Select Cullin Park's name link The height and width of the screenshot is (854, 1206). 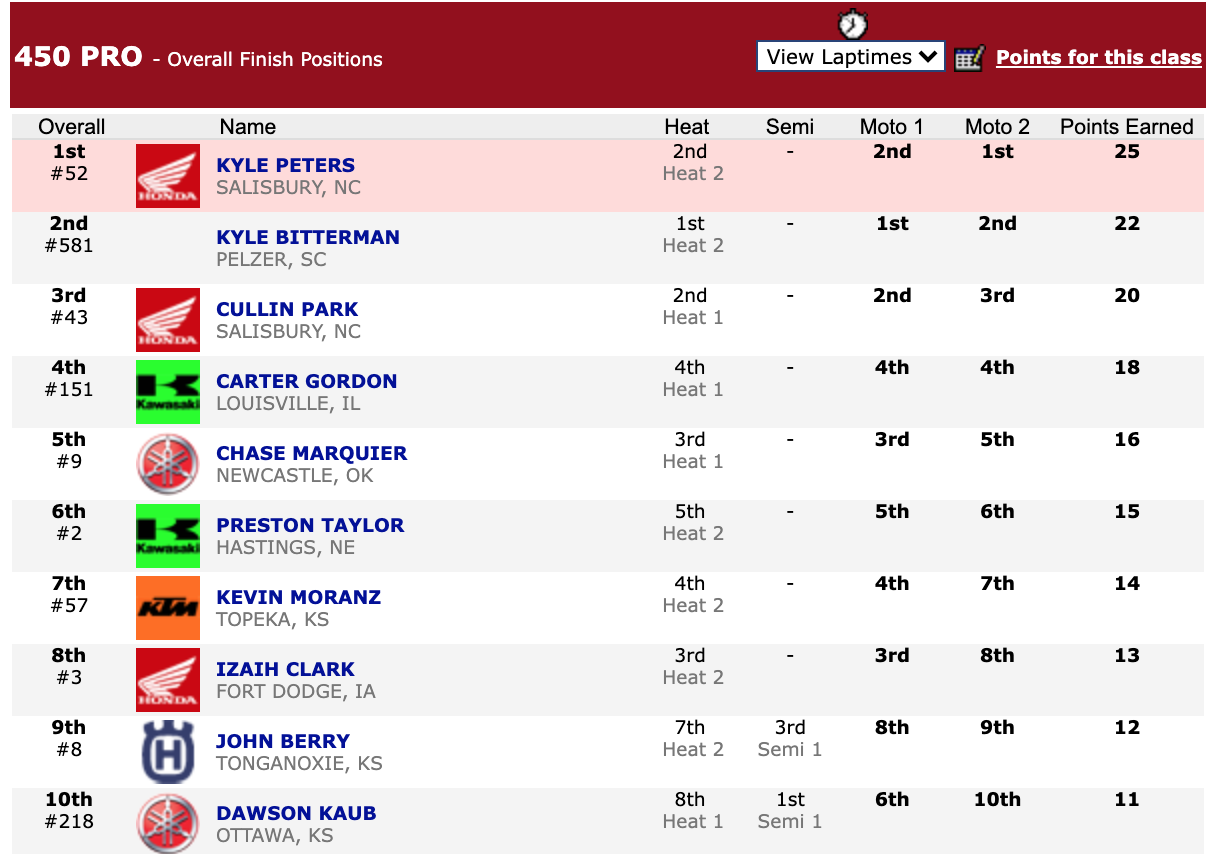(x=287, y=309)
